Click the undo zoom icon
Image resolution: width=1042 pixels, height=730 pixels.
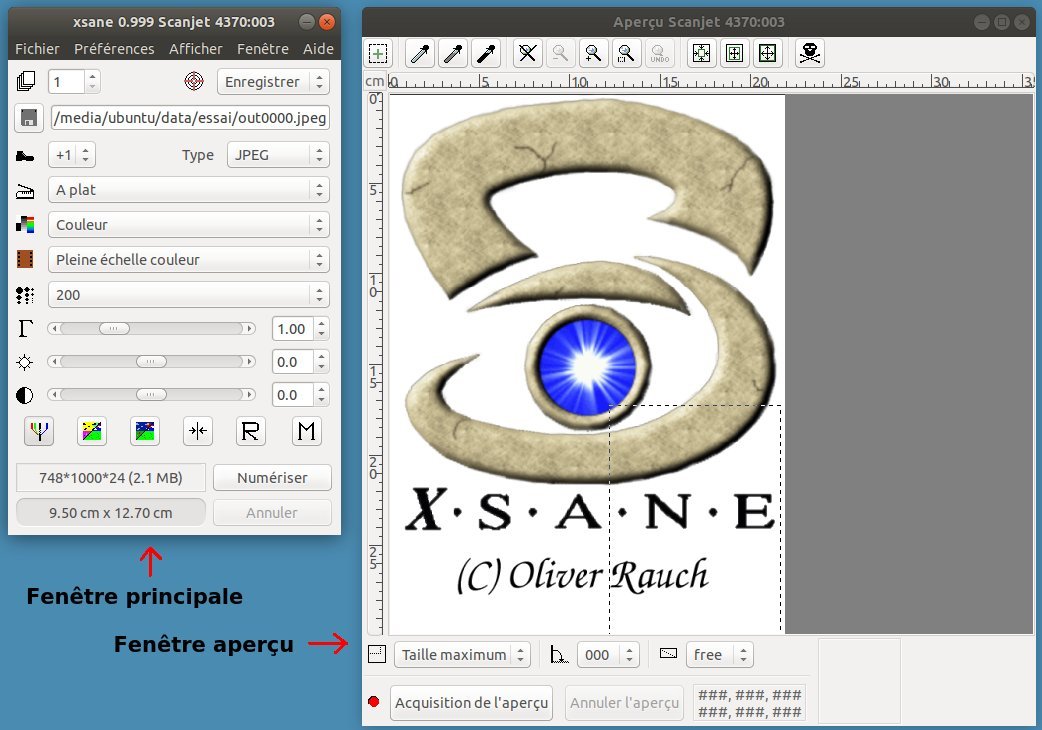(659, 53)
